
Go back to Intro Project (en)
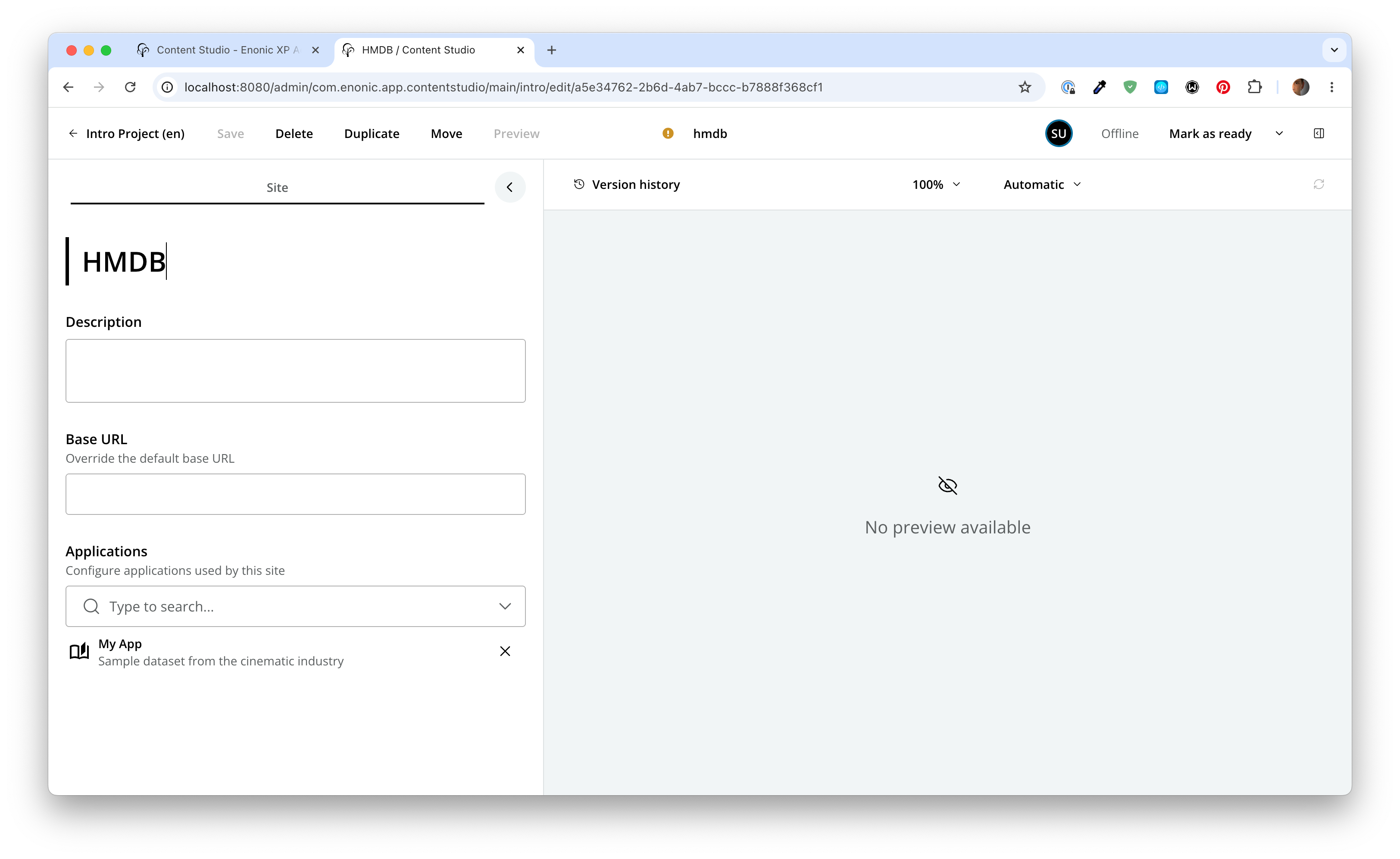point(127,134)
